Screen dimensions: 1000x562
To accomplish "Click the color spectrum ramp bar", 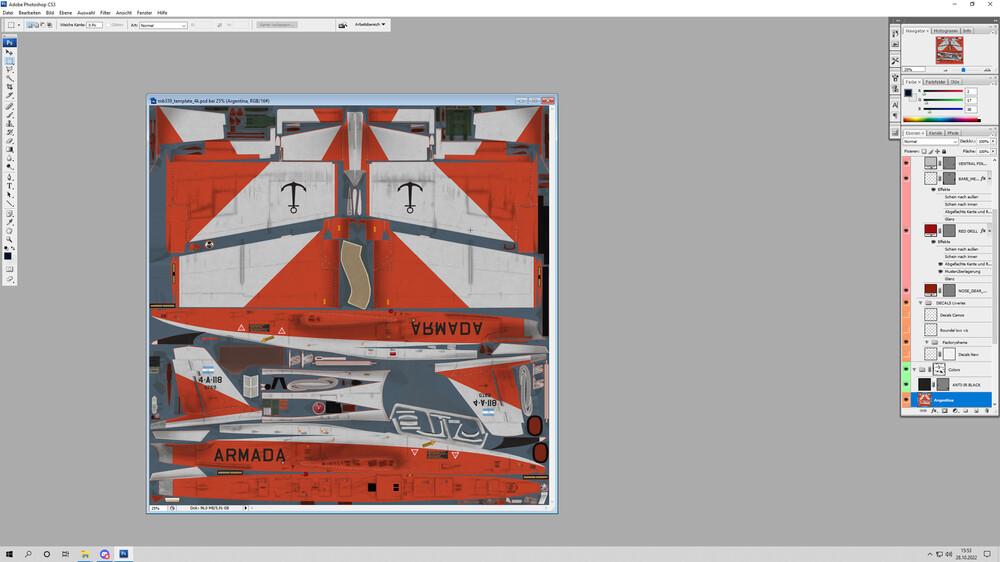I will [x=942, y=119].
